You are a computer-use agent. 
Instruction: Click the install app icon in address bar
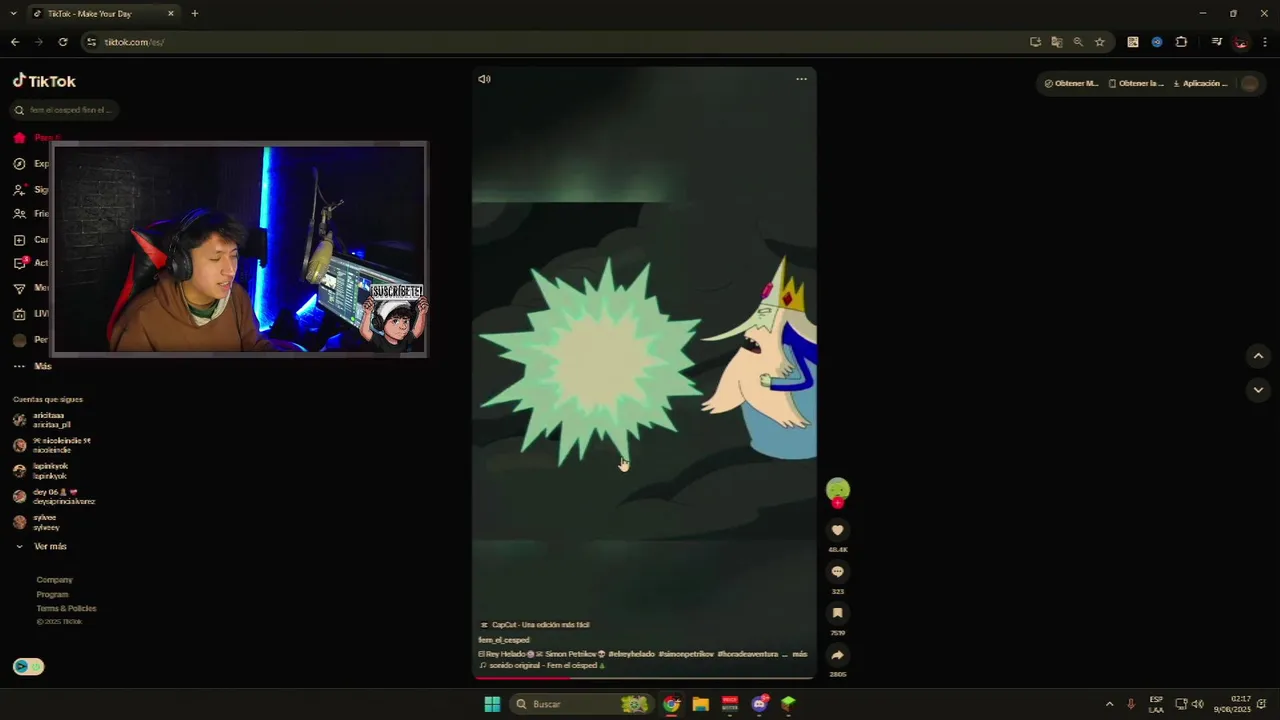coord(1035,42)
